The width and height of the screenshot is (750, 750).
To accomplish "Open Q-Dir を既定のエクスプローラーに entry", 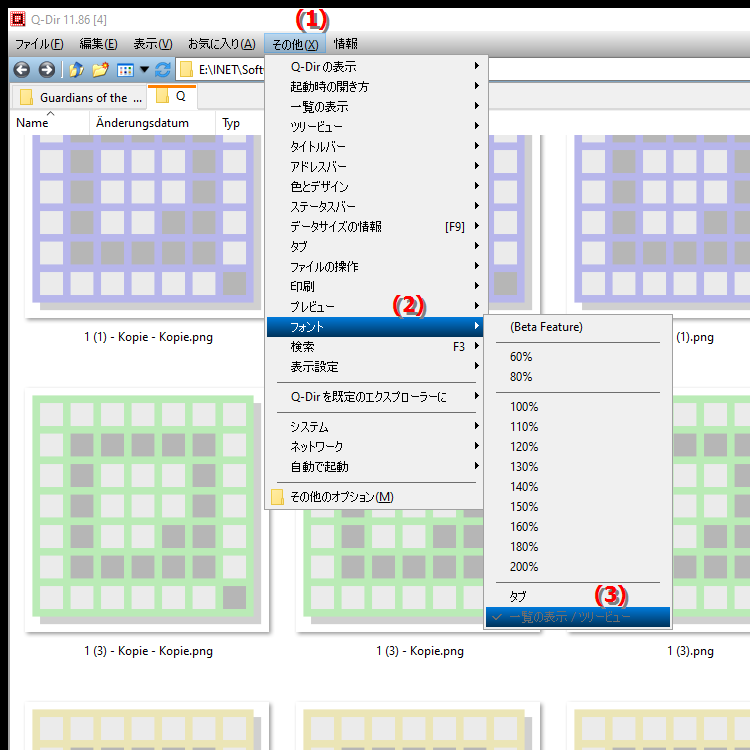I will [x=374, y=397].
